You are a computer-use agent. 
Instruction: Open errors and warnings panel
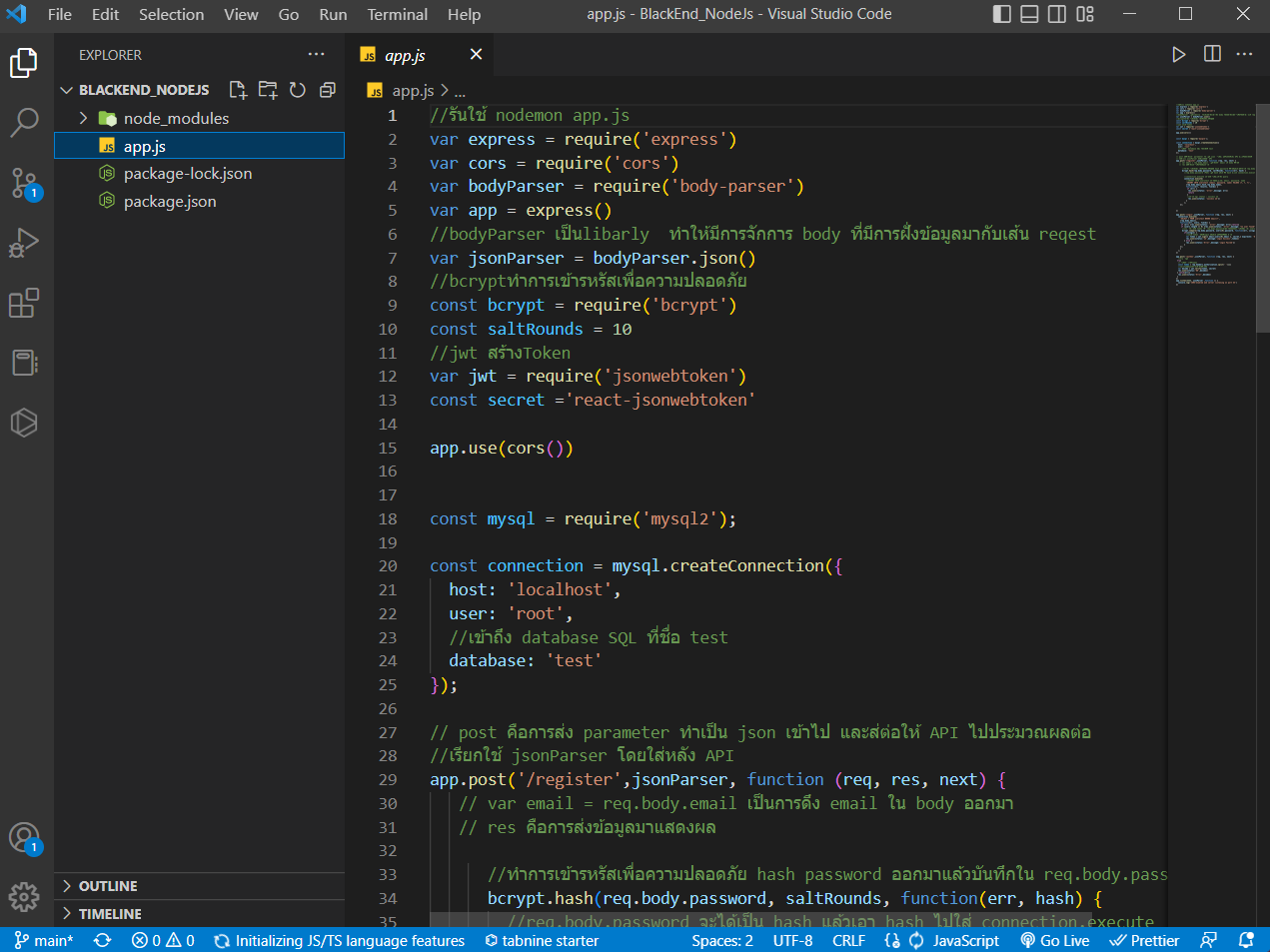coord(163,940)
